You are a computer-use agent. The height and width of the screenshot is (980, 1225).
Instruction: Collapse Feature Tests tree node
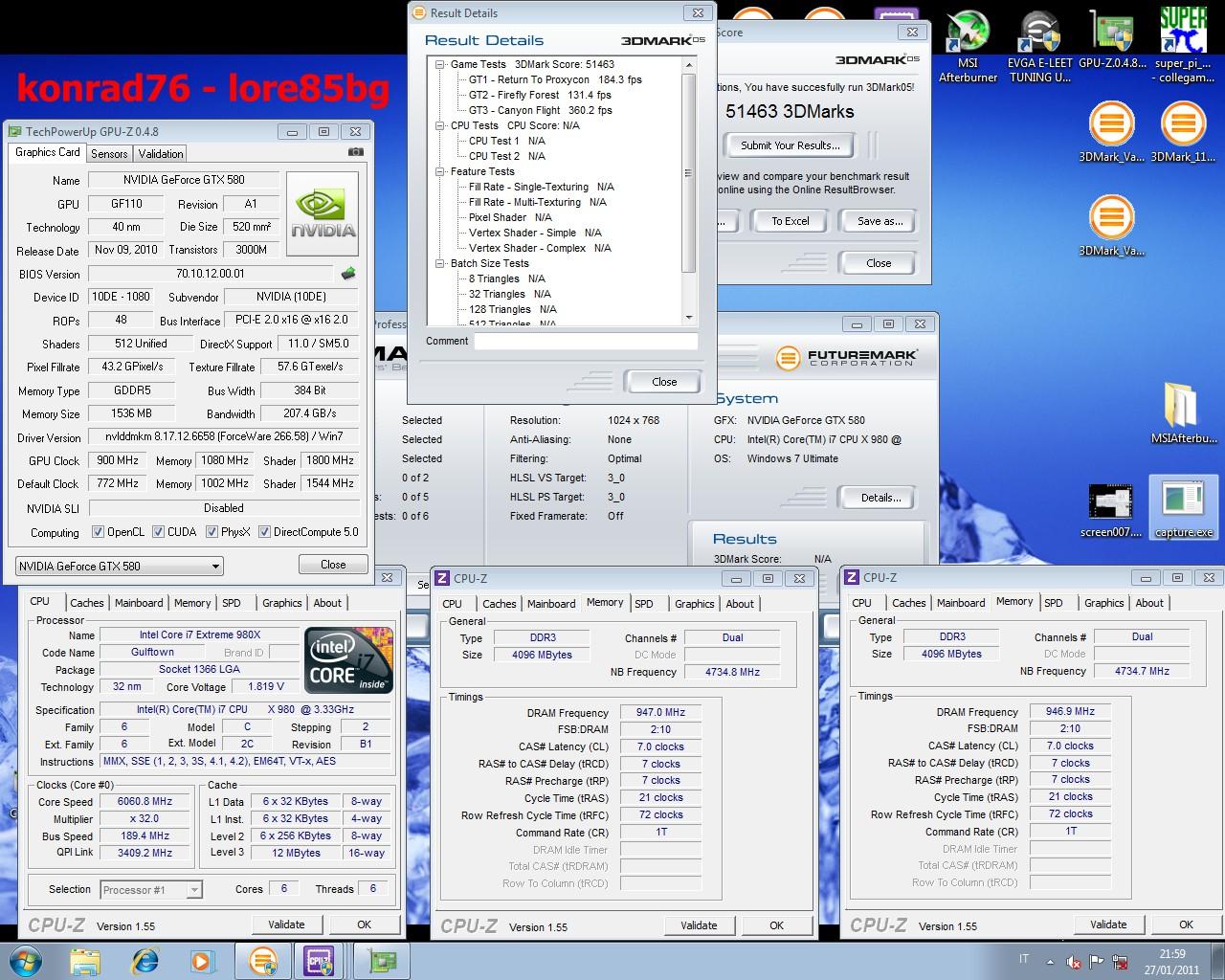point(440,171)
